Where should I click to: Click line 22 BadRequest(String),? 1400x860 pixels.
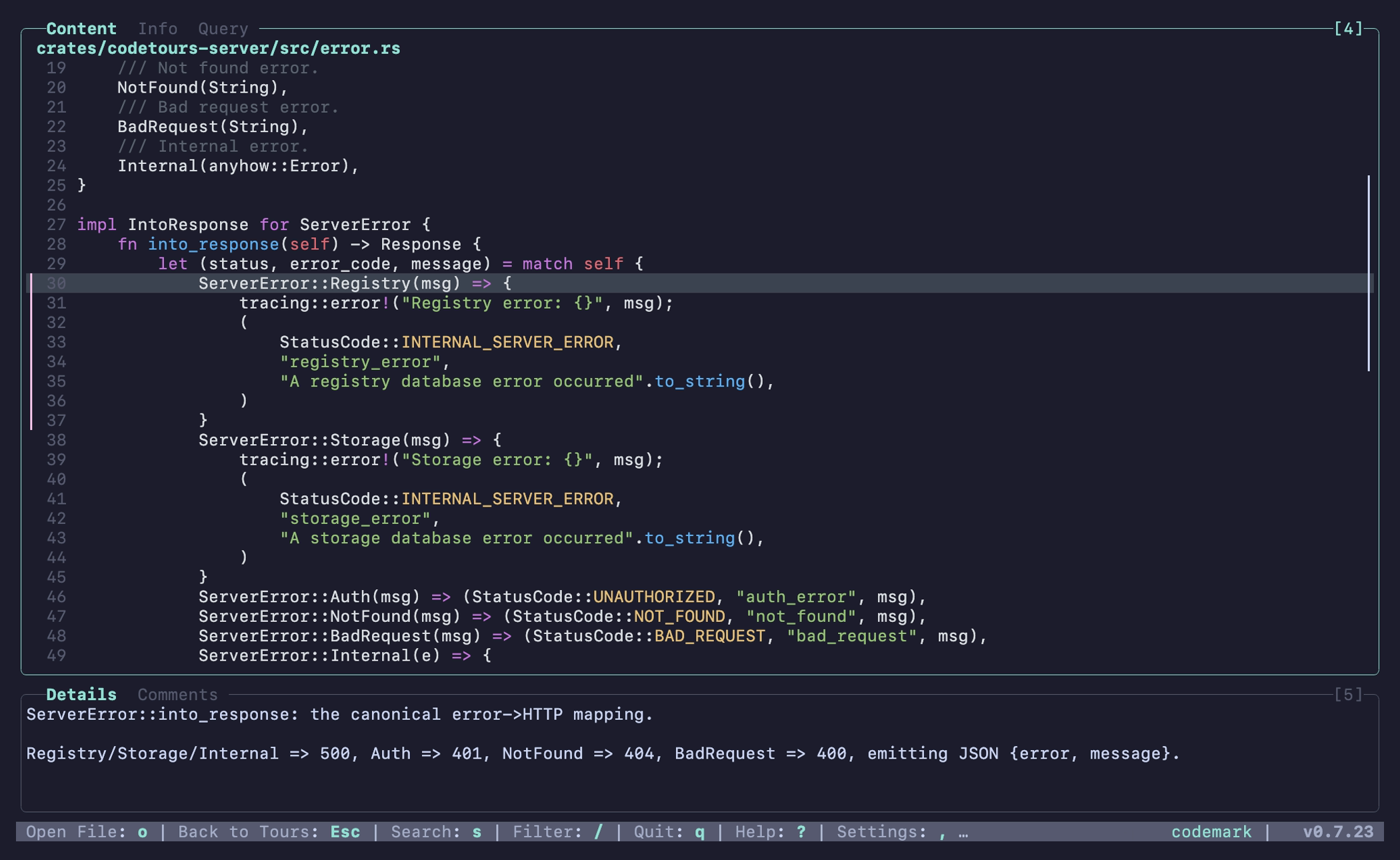coord(213,127)
